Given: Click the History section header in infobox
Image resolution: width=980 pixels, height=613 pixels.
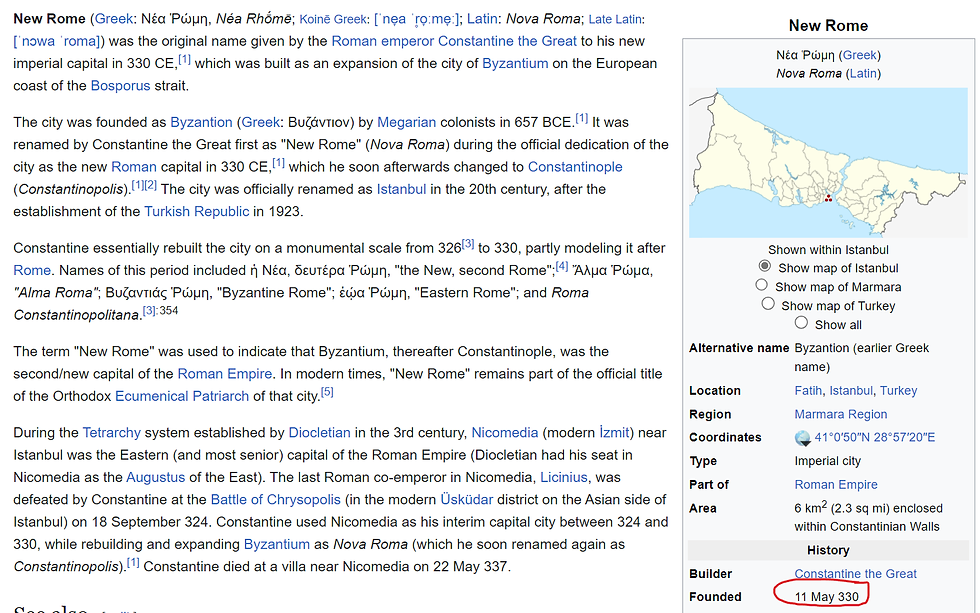Looking at the screenshot, I should click(828, 550).
